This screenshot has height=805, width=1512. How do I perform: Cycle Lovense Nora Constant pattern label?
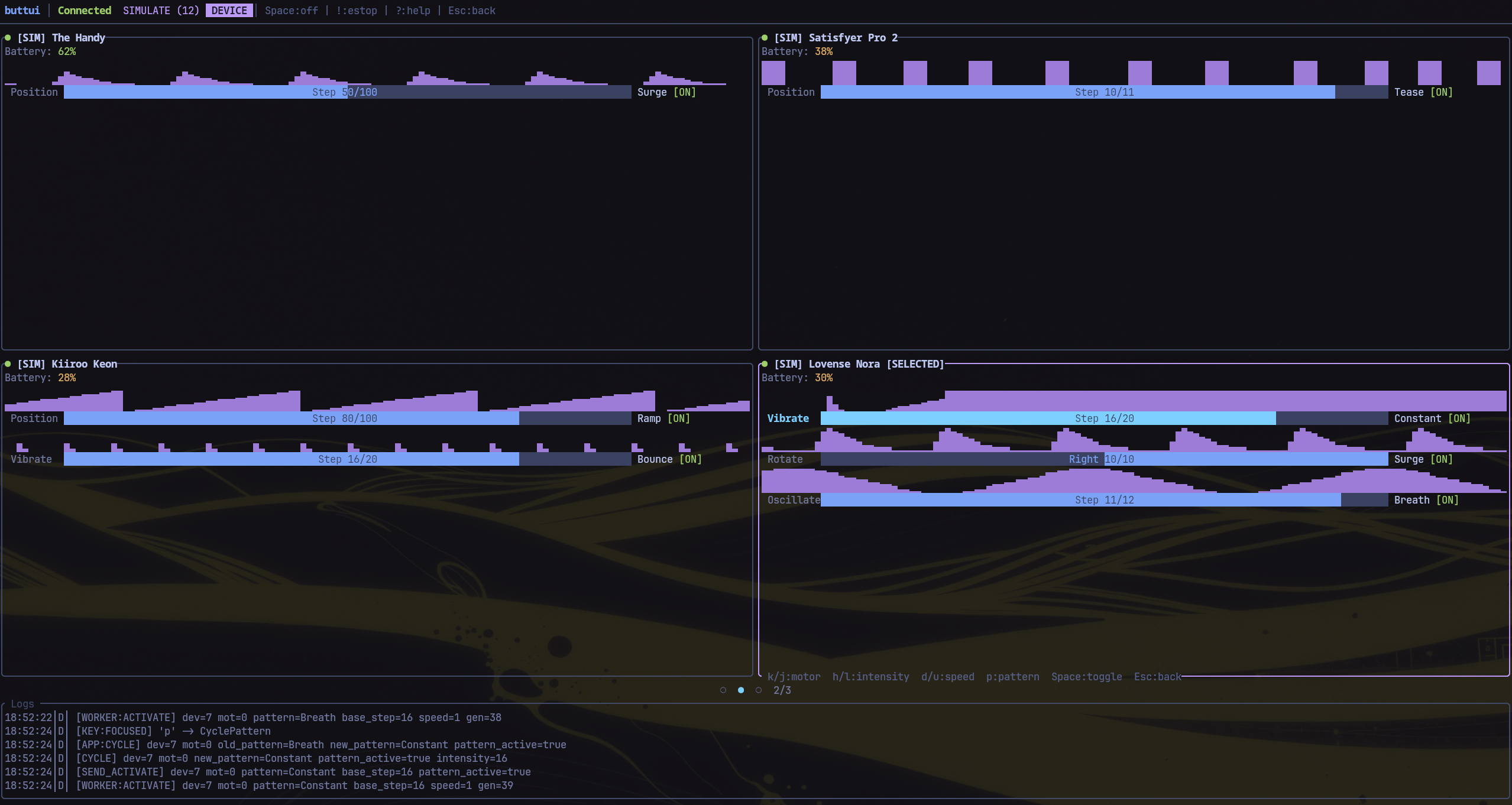point(1417,418)
